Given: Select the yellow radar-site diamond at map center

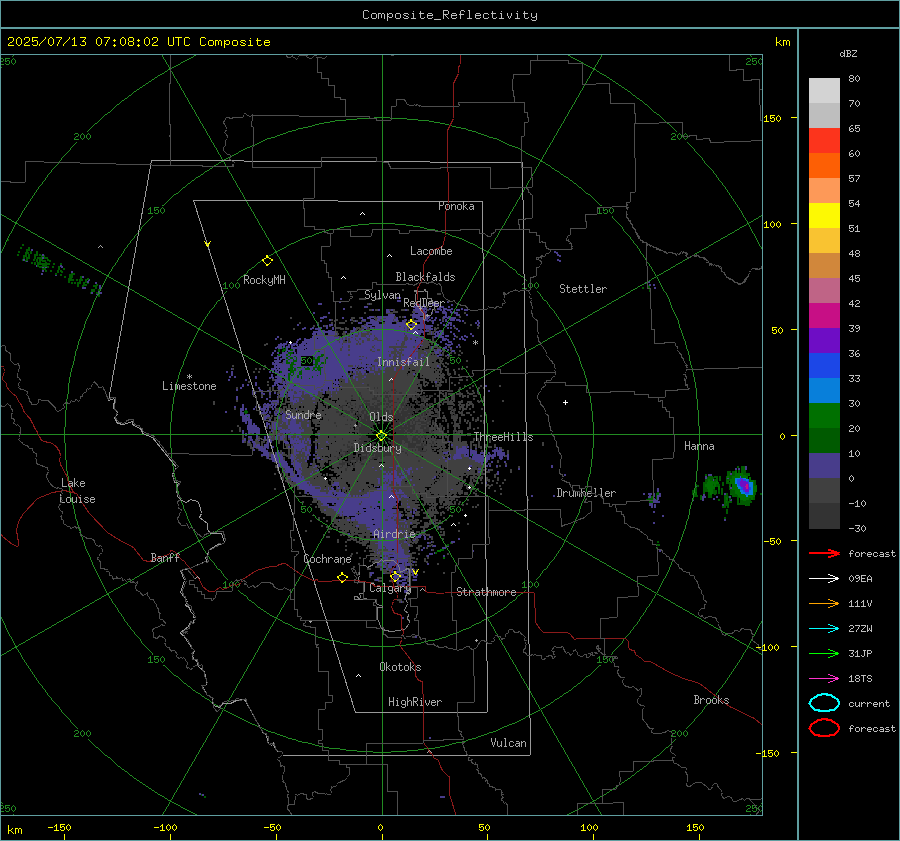Looking at the screenshot, I should click(x=381, y=436).
